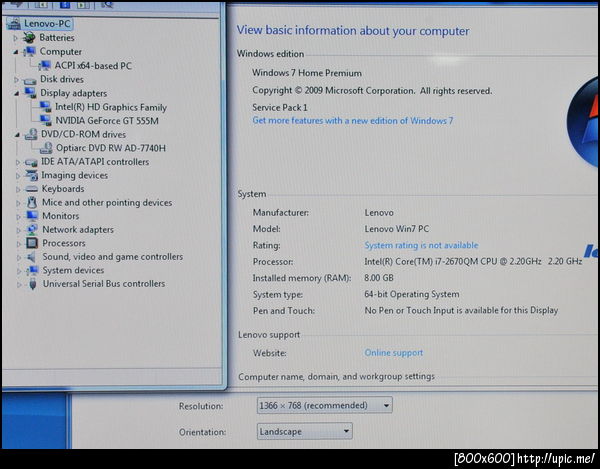The image size is (600, 469).
Task: Expand the System devices node arrow
Action: point(19,271)
